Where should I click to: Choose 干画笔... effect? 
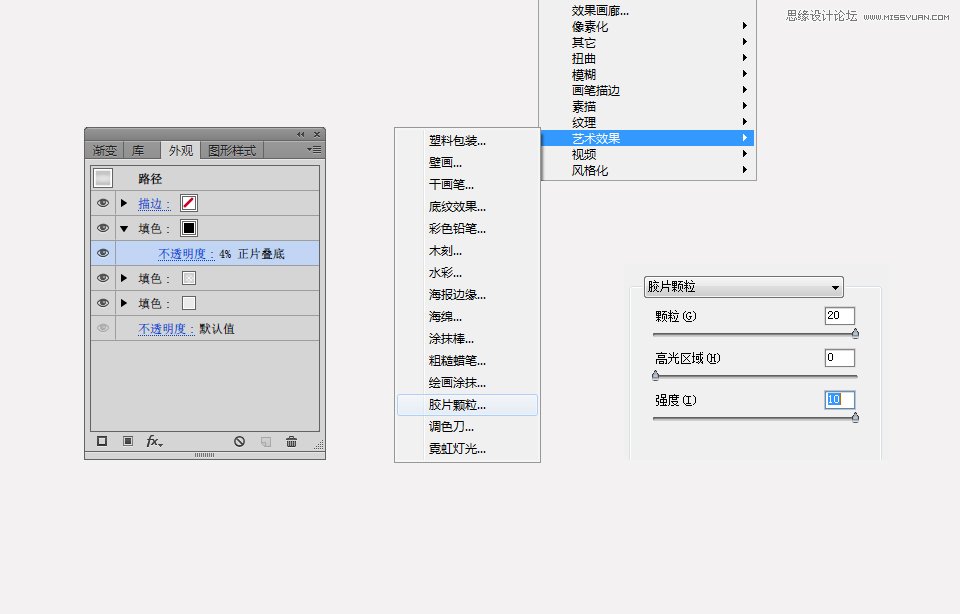(x=467, y=184)
